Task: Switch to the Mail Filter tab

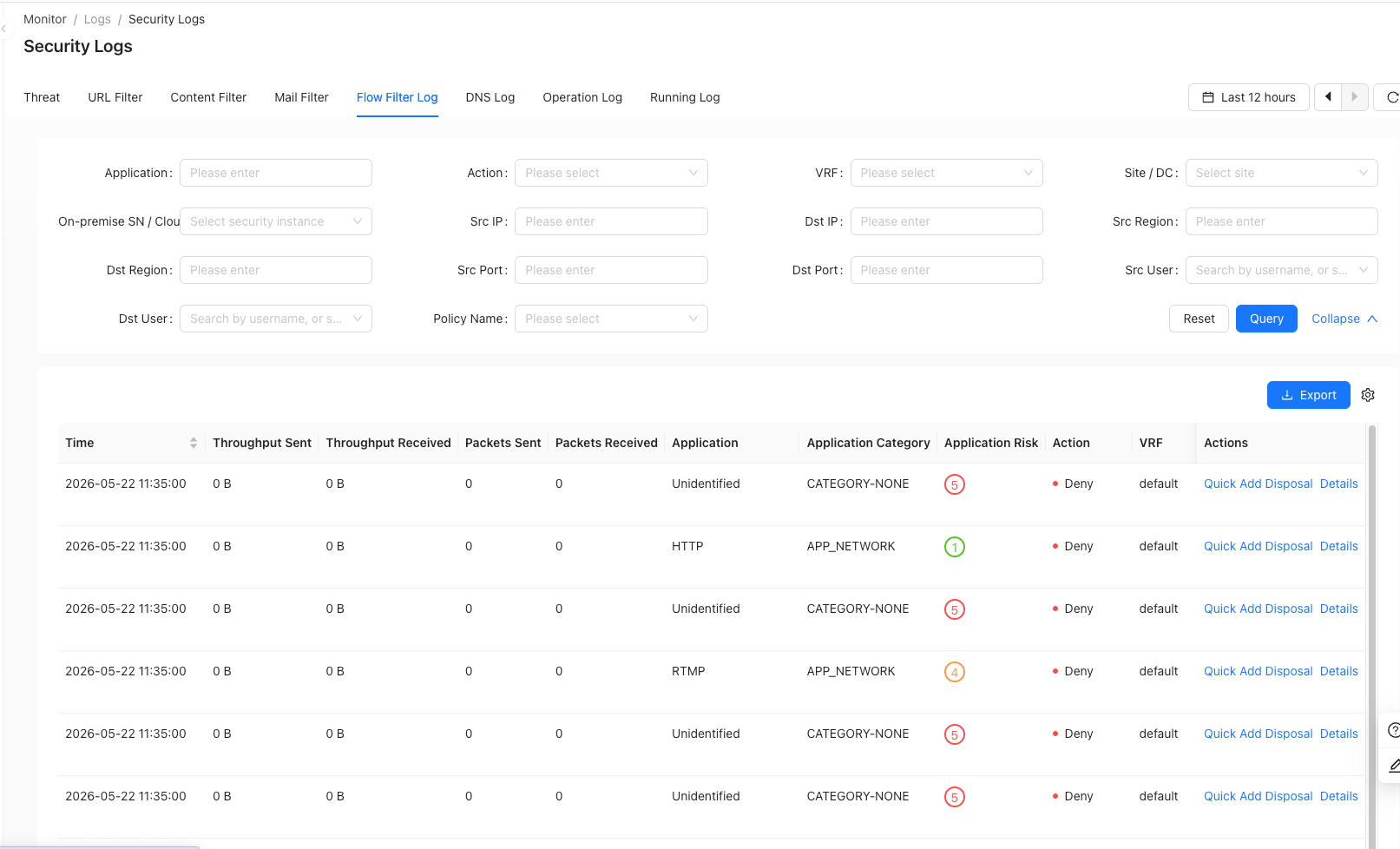Action: pyautogui.click(x=301, y=97)
